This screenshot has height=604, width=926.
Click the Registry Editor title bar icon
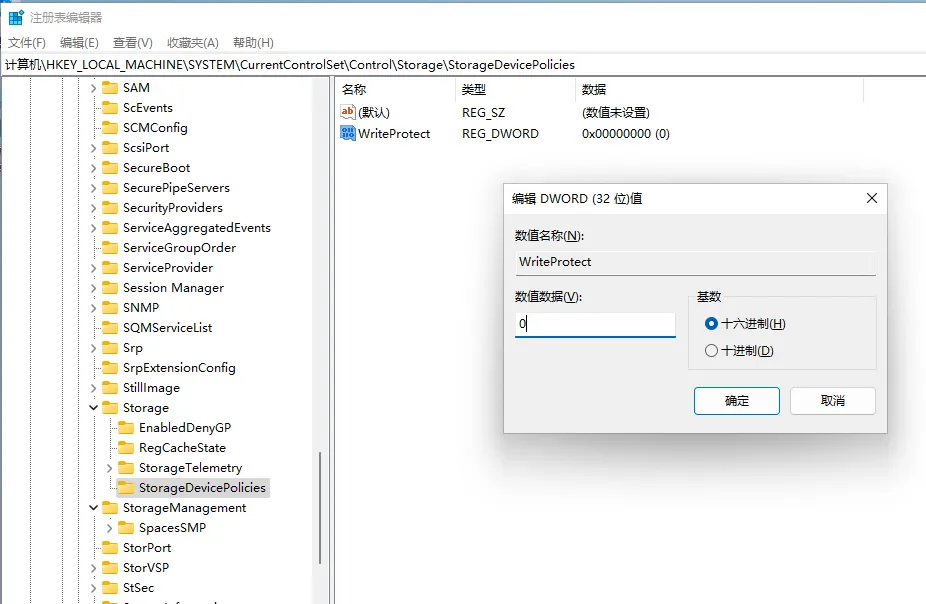pos(13,16)
